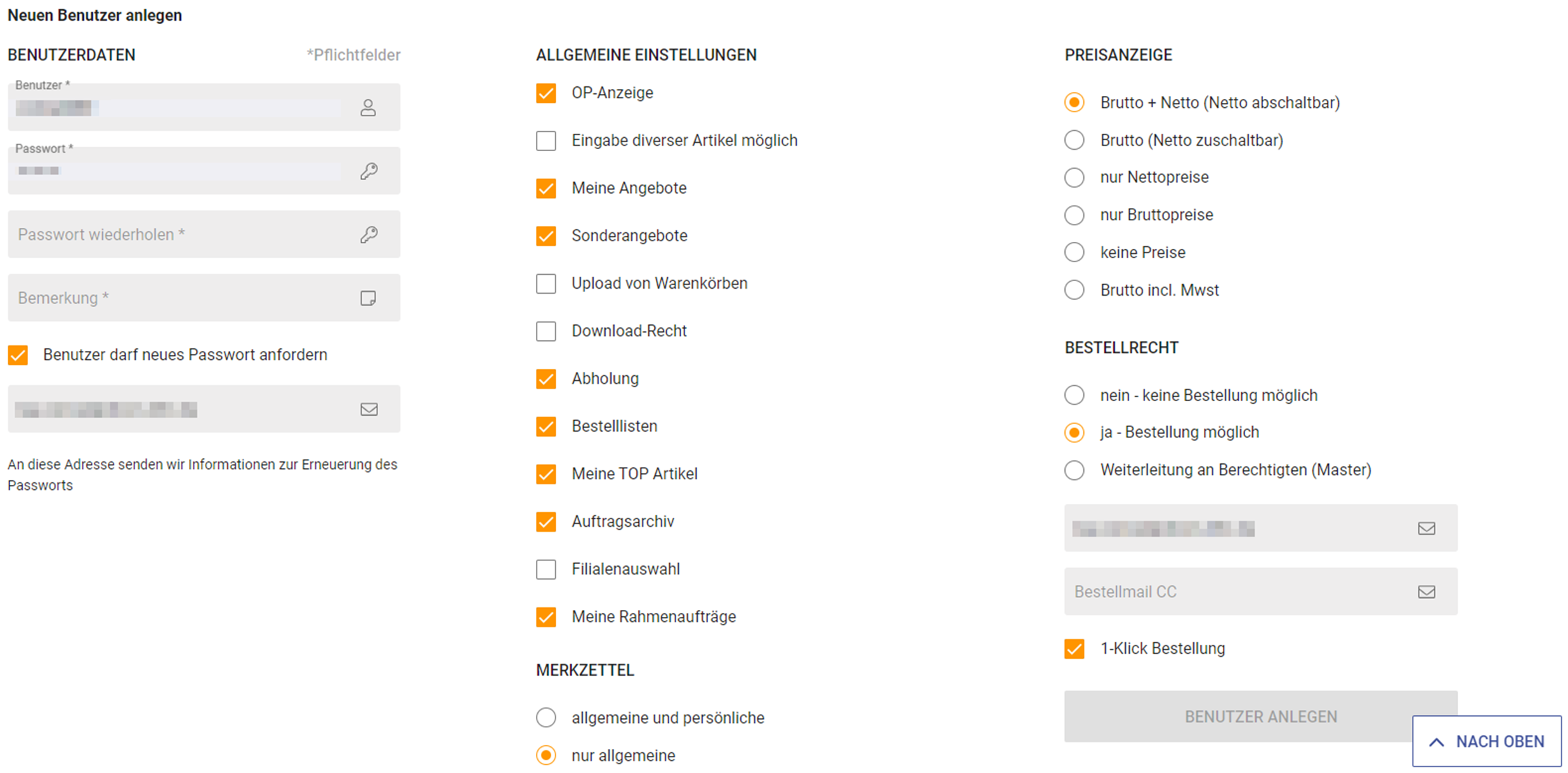Enable Upload von Warenkörben checkbox

546,284
